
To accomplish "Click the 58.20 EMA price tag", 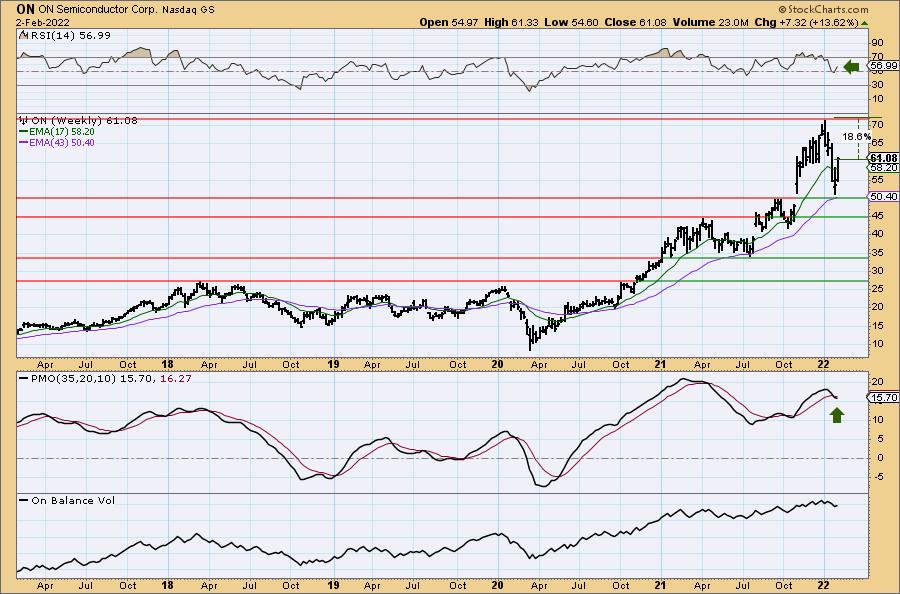I will pos(883,168).
